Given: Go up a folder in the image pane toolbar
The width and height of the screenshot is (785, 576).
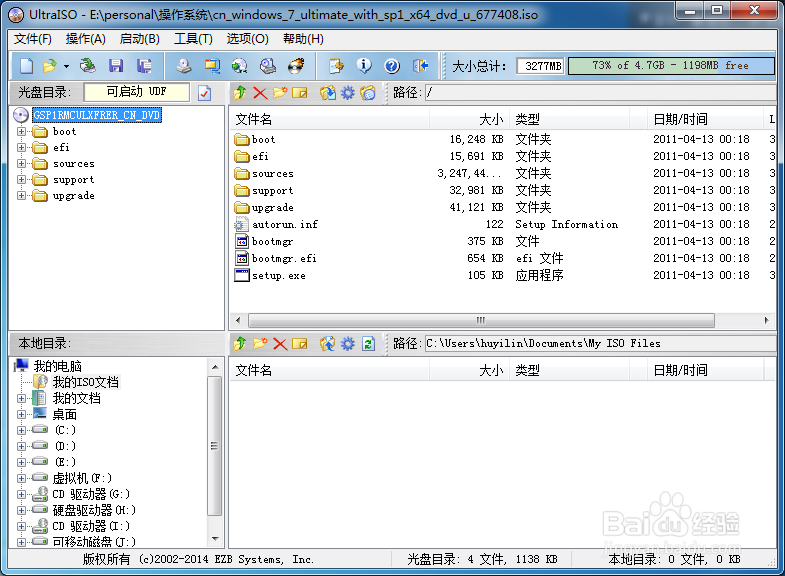Looking at the screenshot, I should click(x=240, y=93).
